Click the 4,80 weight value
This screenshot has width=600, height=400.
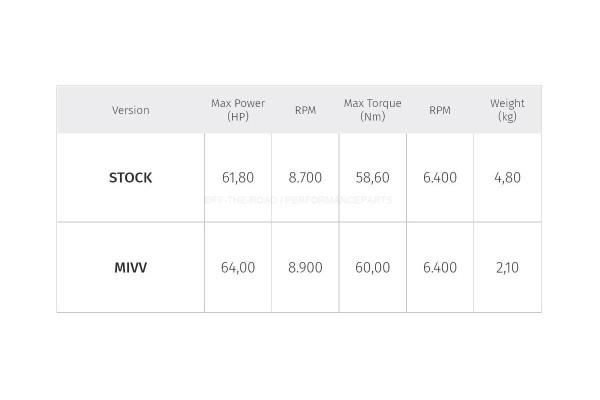pos(507,178)
